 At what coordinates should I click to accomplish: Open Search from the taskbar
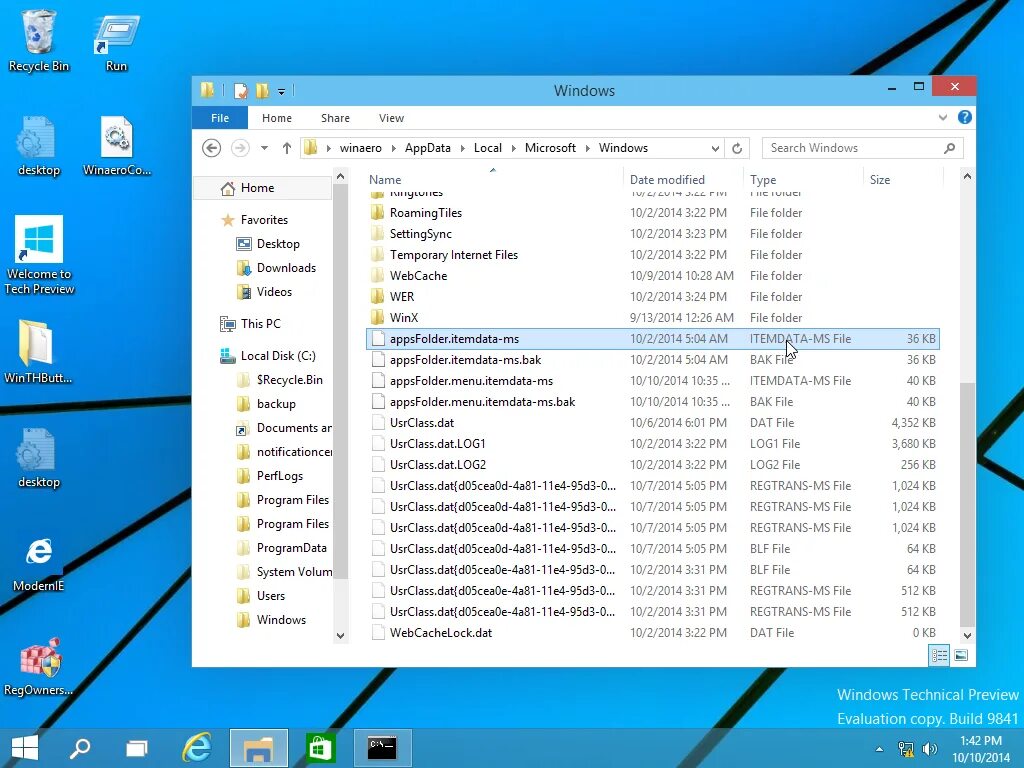80,748
